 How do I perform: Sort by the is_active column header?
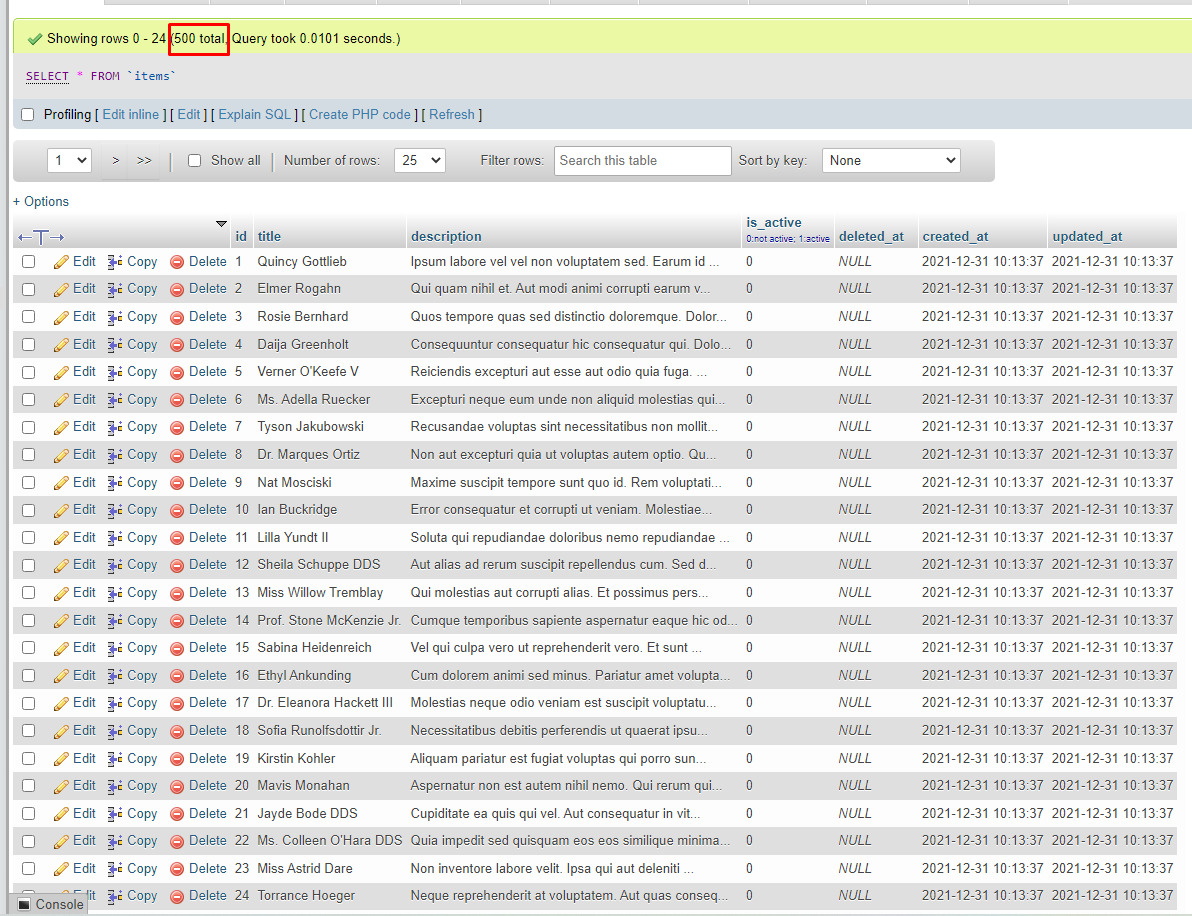(x=774, y=223)
